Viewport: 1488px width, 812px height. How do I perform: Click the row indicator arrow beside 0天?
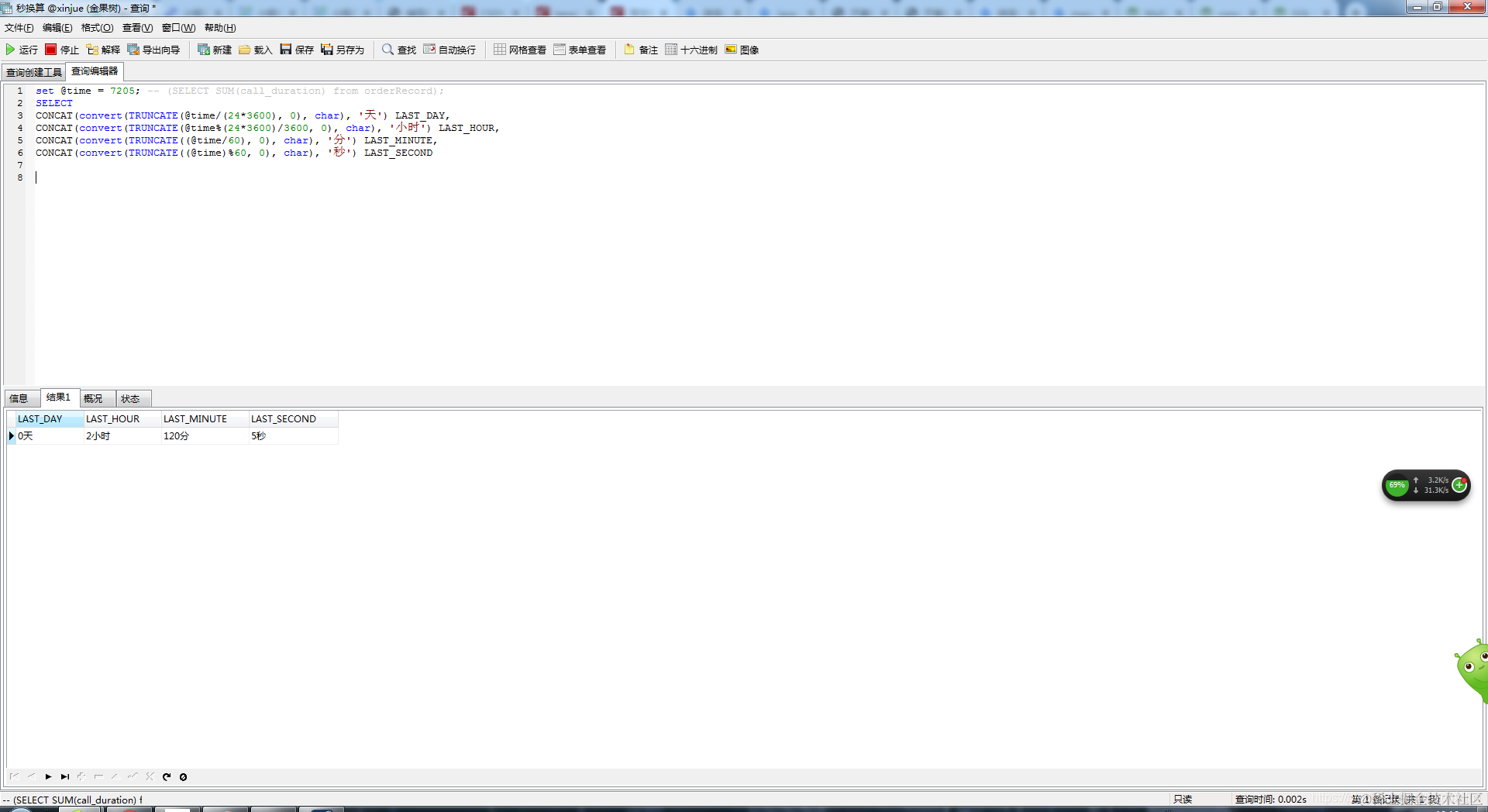coord(11,436)
